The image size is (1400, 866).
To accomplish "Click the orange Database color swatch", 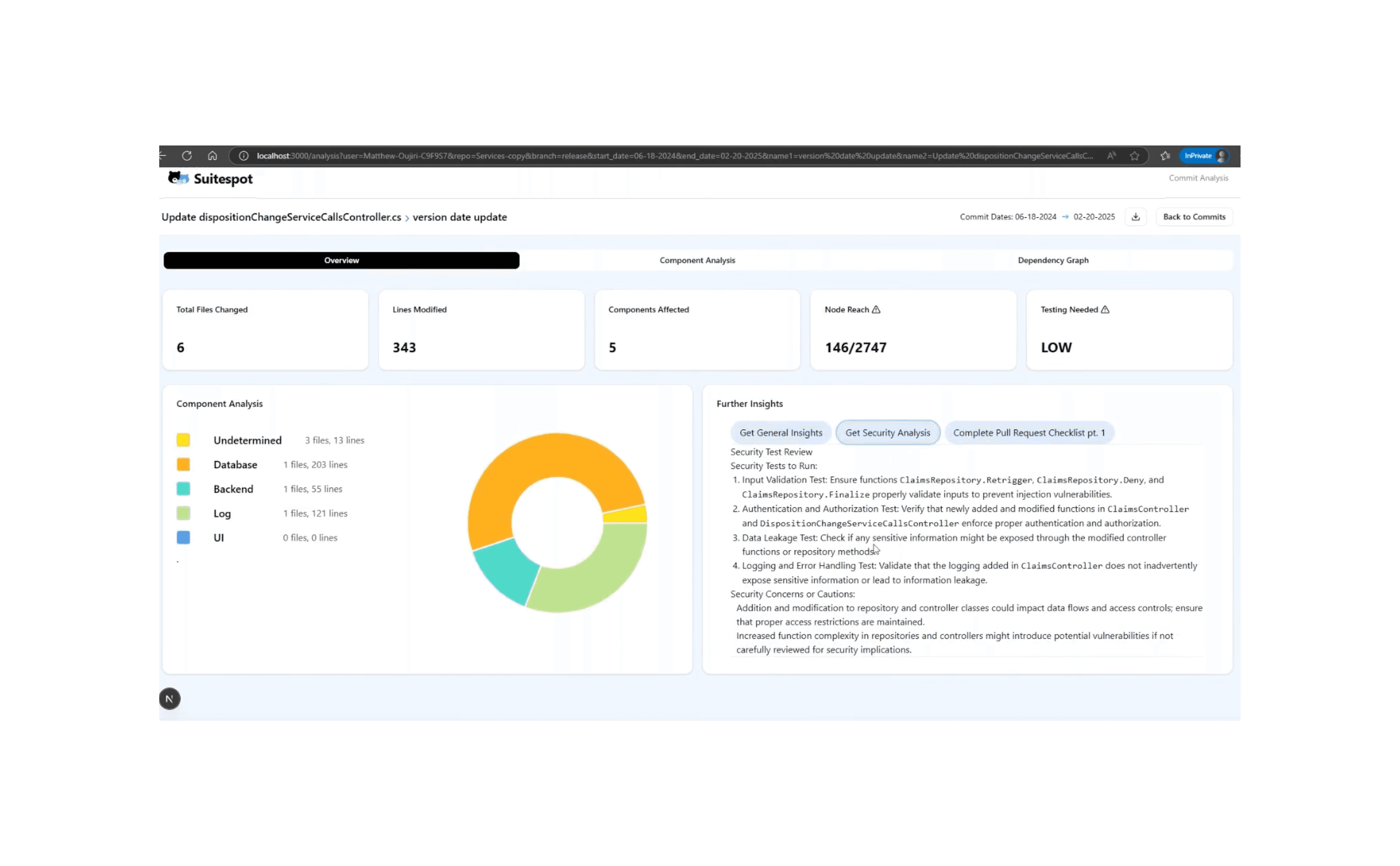I will (x=183, y=464).
